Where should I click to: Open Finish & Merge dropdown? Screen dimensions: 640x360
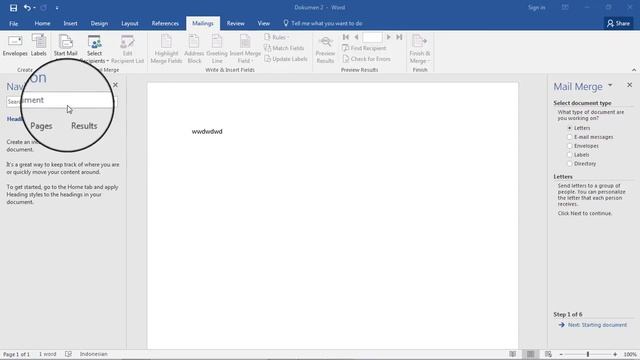coord(420,49)
